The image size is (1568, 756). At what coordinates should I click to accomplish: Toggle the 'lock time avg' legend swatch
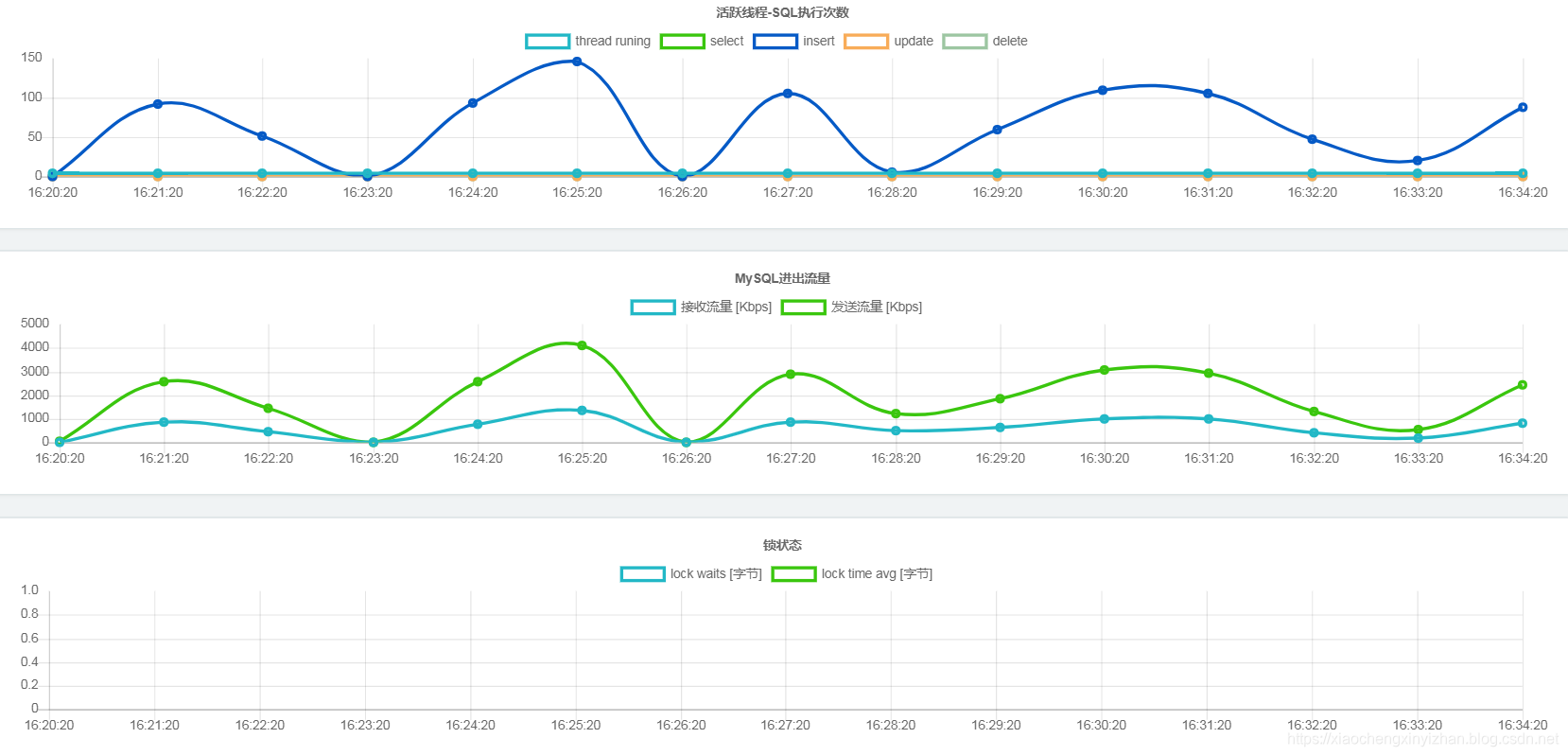[793, 573]
